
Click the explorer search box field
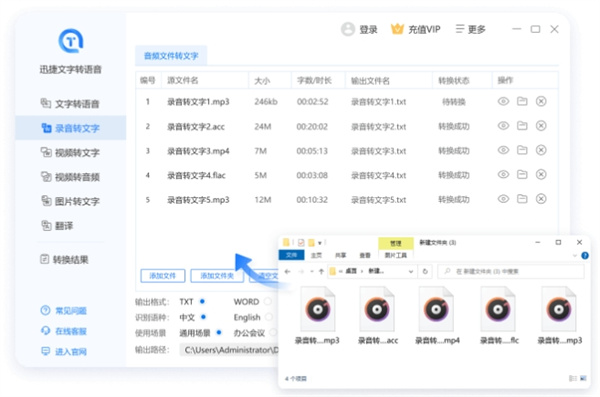(x=511, y=271)
